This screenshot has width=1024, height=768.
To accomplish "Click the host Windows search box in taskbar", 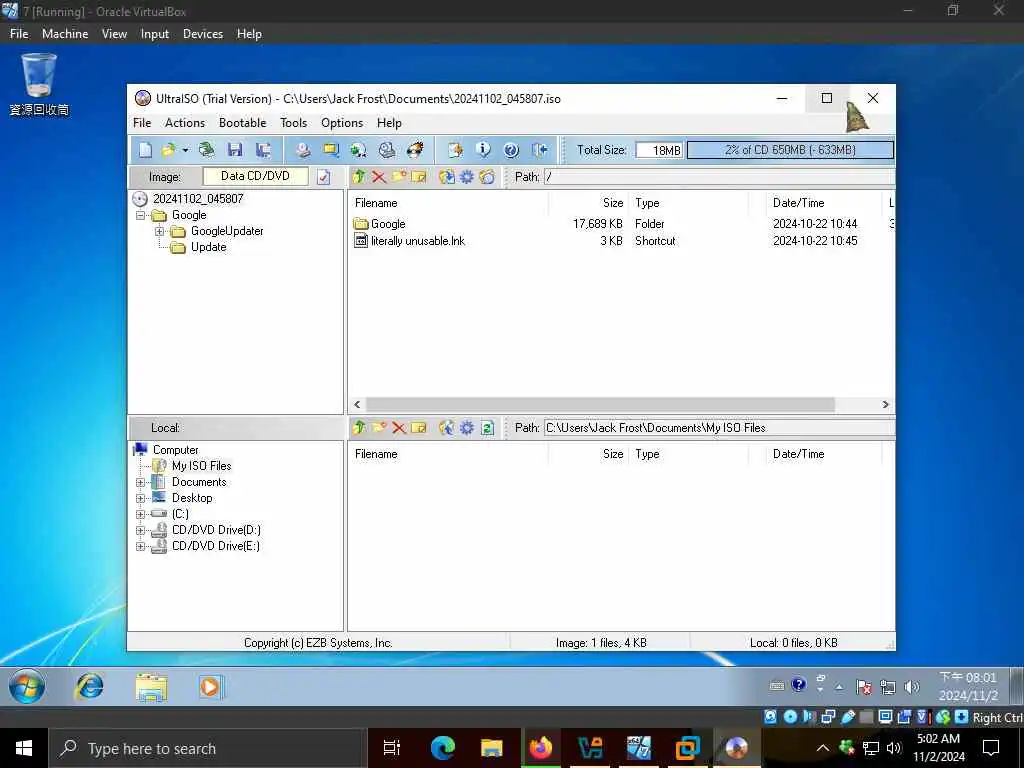I will [206, 748].
